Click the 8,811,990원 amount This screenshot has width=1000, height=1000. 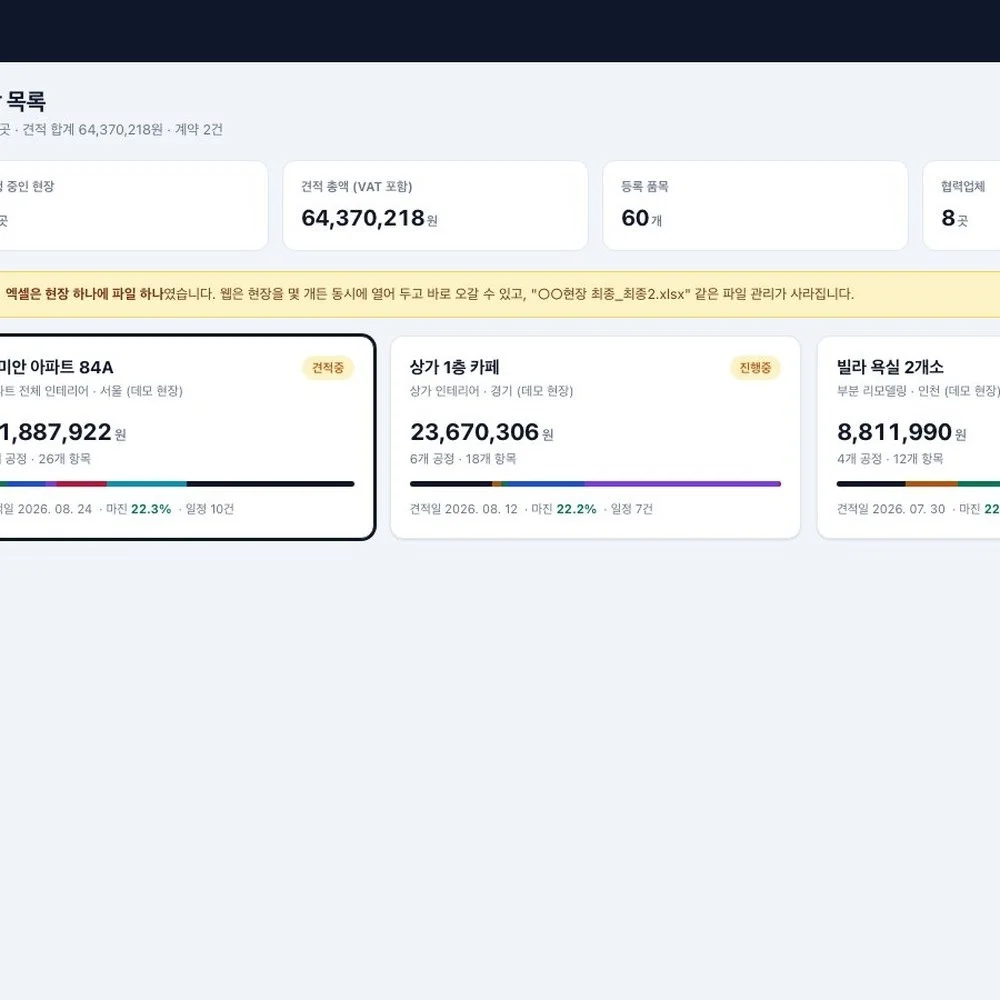point(901,433)
